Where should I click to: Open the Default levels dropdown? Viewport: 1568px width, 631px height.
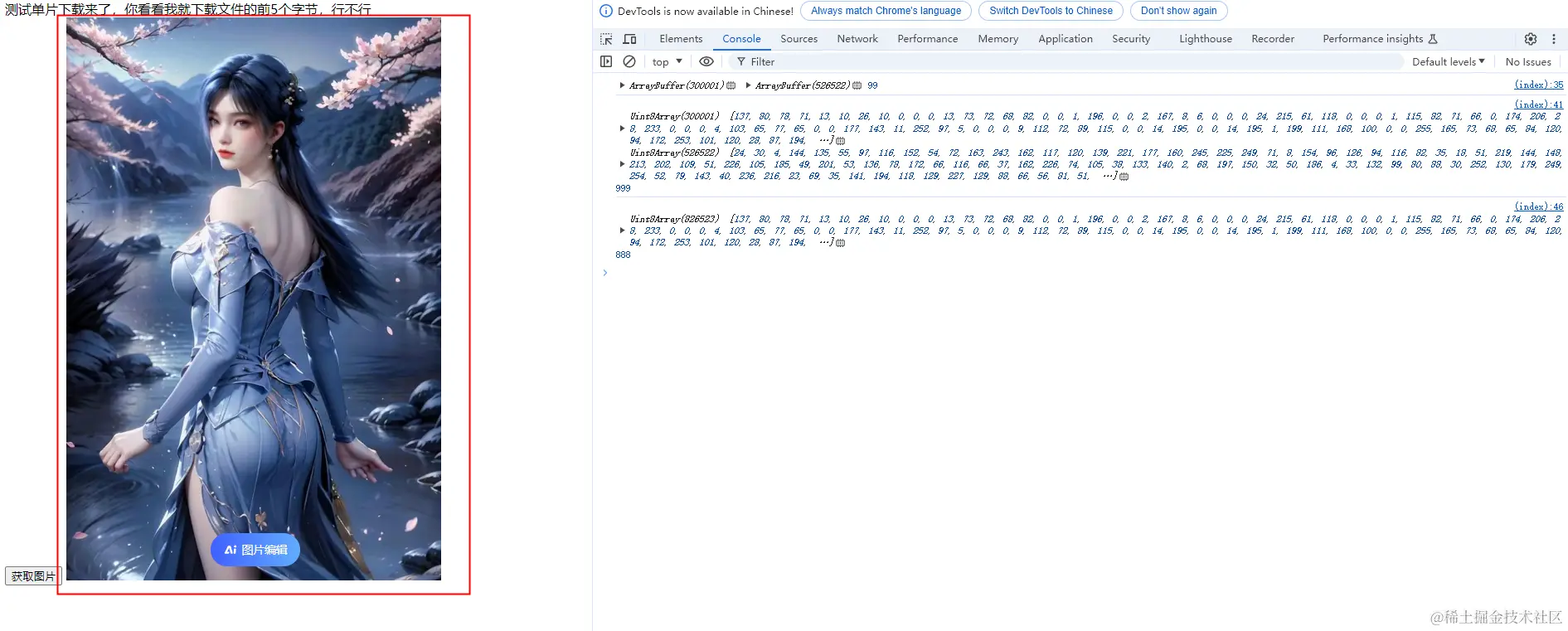[x=1448, y=61]
